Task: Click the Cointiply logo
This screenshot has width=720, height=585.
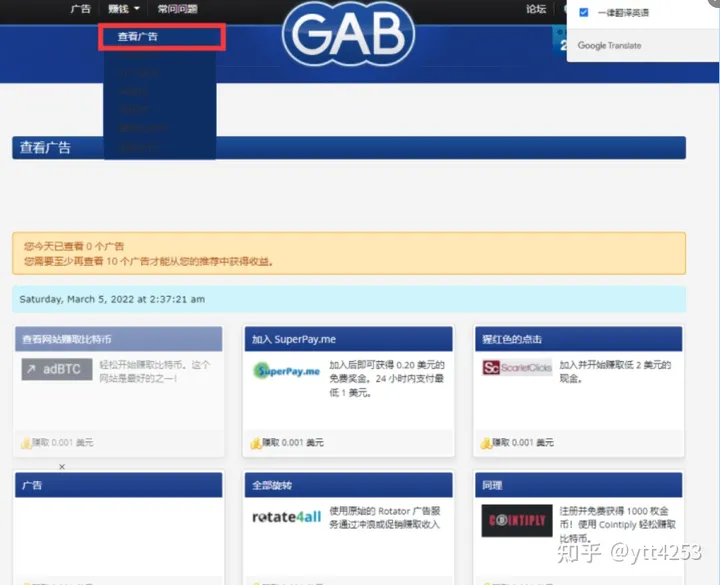Action: (x=517, y=521)
